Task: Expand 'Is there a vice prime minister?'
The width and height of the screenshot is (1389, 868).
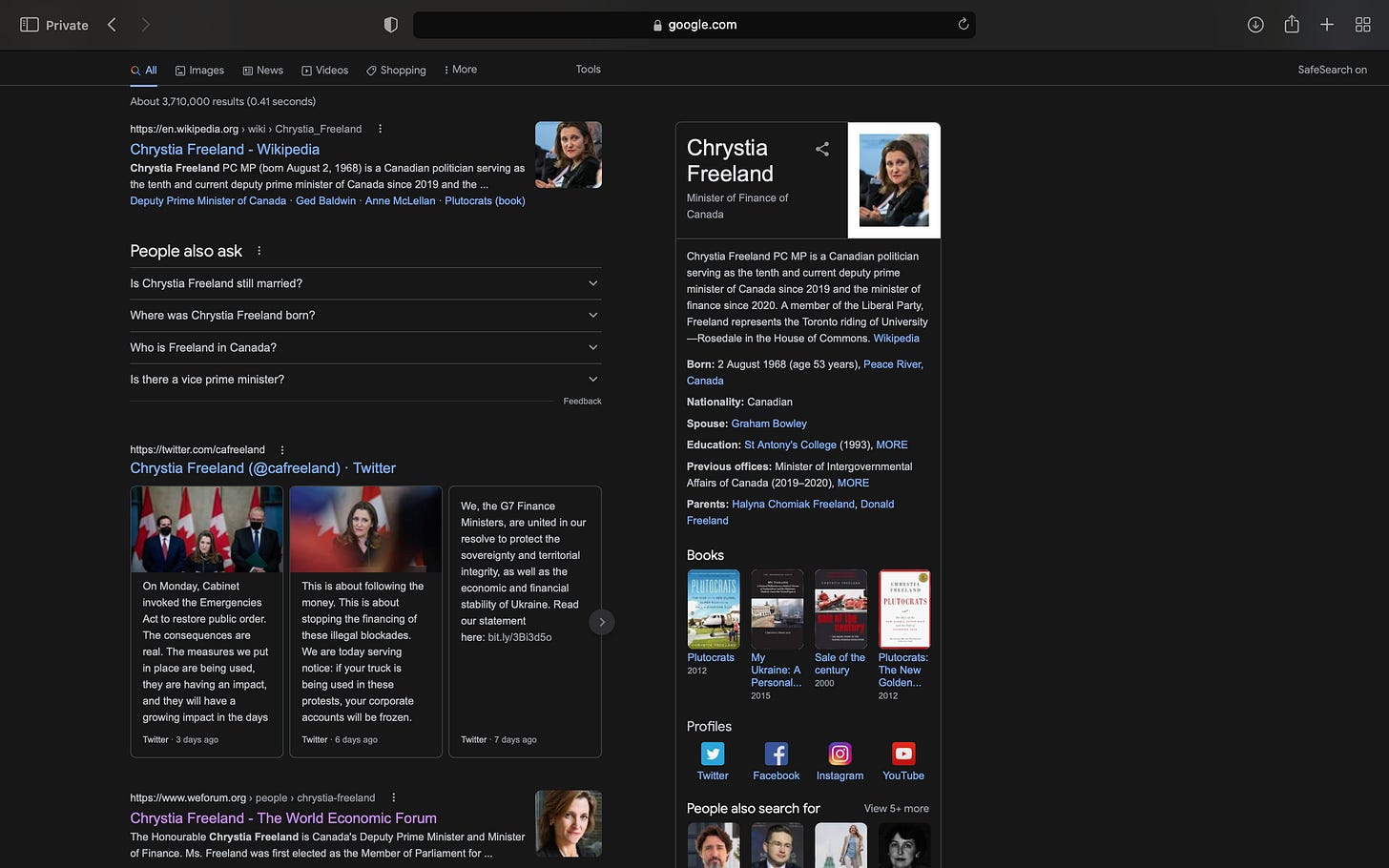Action: pyautogui.click(x=365, y=380)
